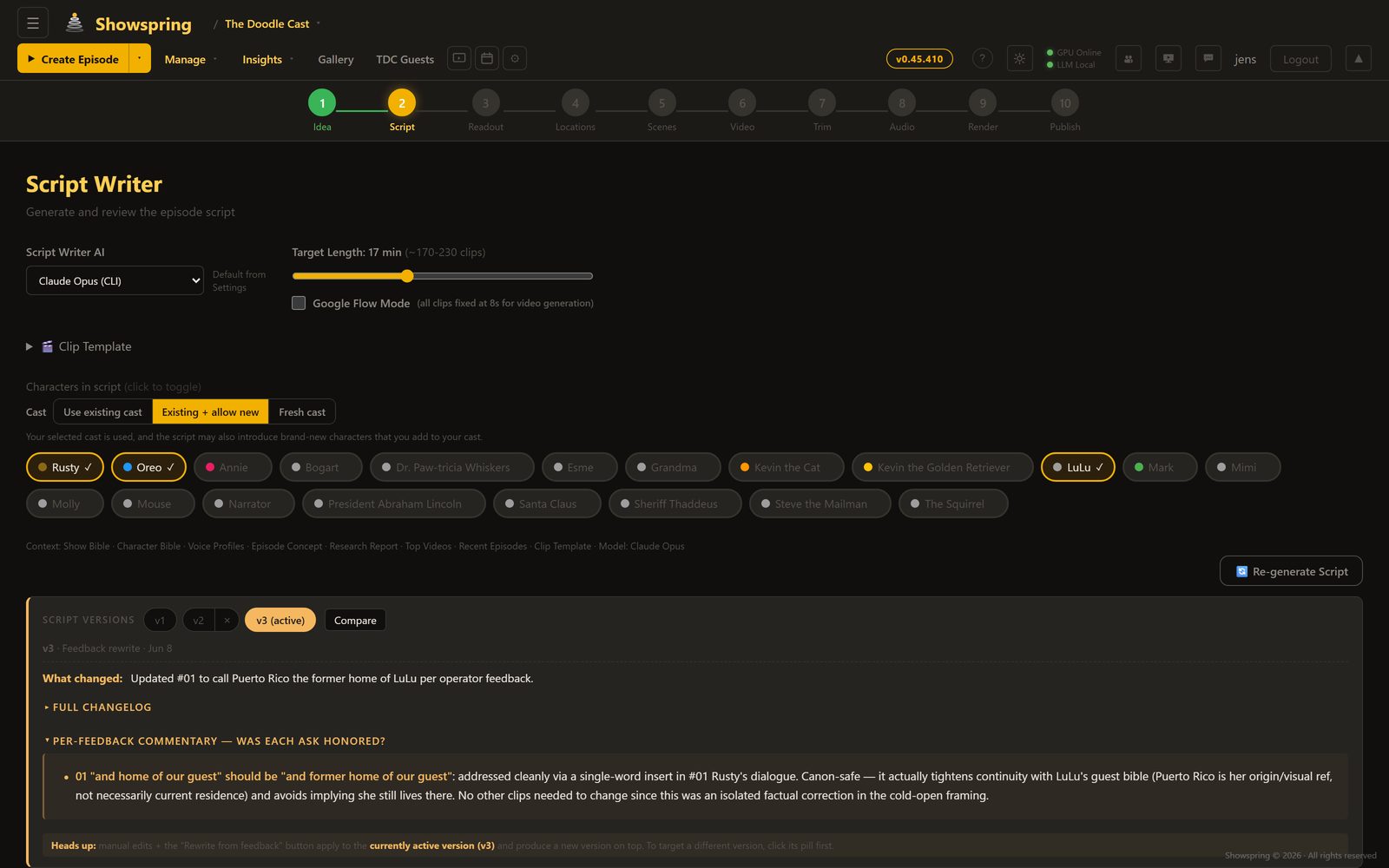1389x868 pixels.
Task: Deselect Oreo from the cast
Action: pyautogui.click(x=148, y=467)
